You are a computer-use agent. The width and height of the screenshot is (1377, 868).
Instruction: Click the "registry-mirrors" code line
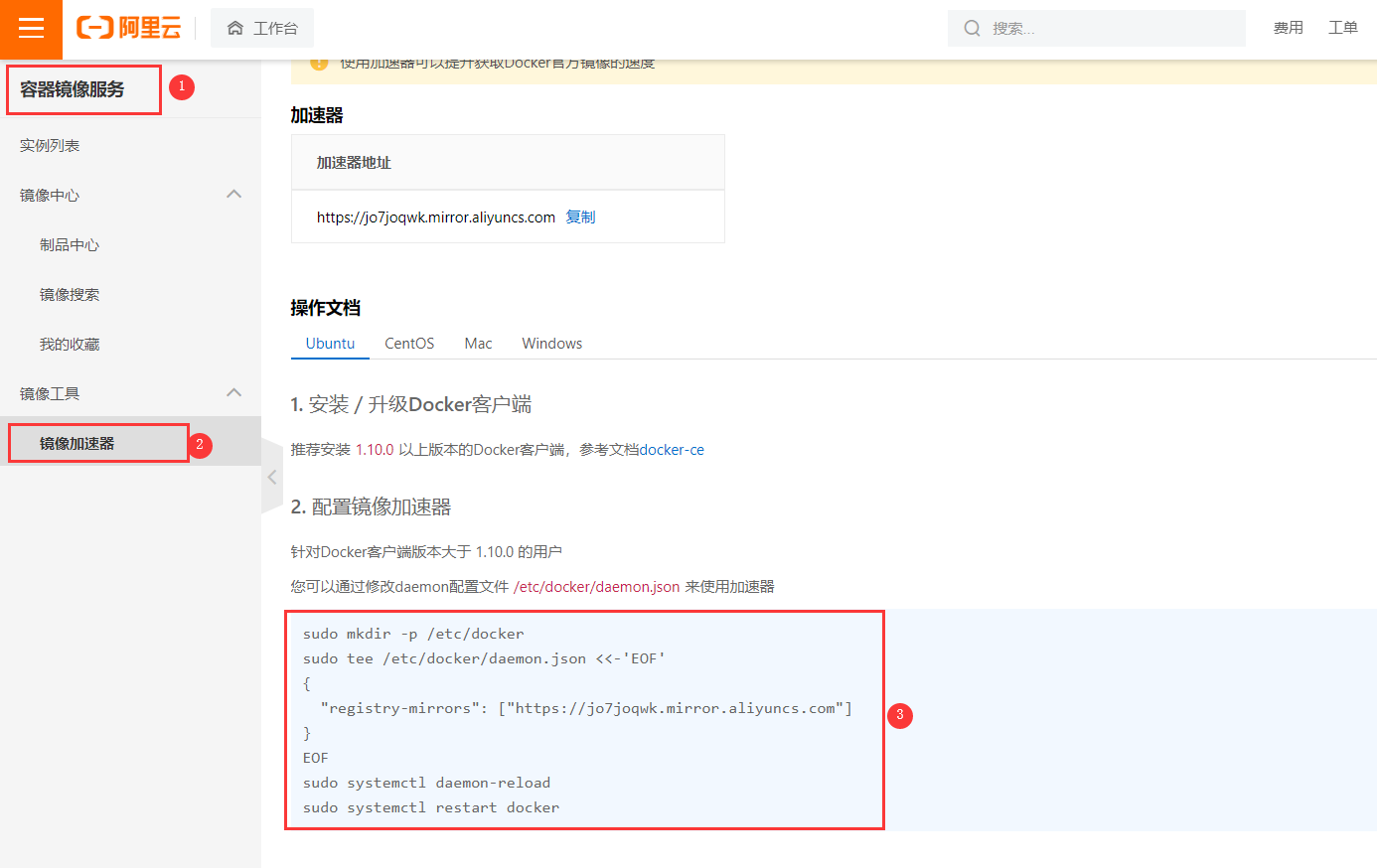(x=586, y=708)
